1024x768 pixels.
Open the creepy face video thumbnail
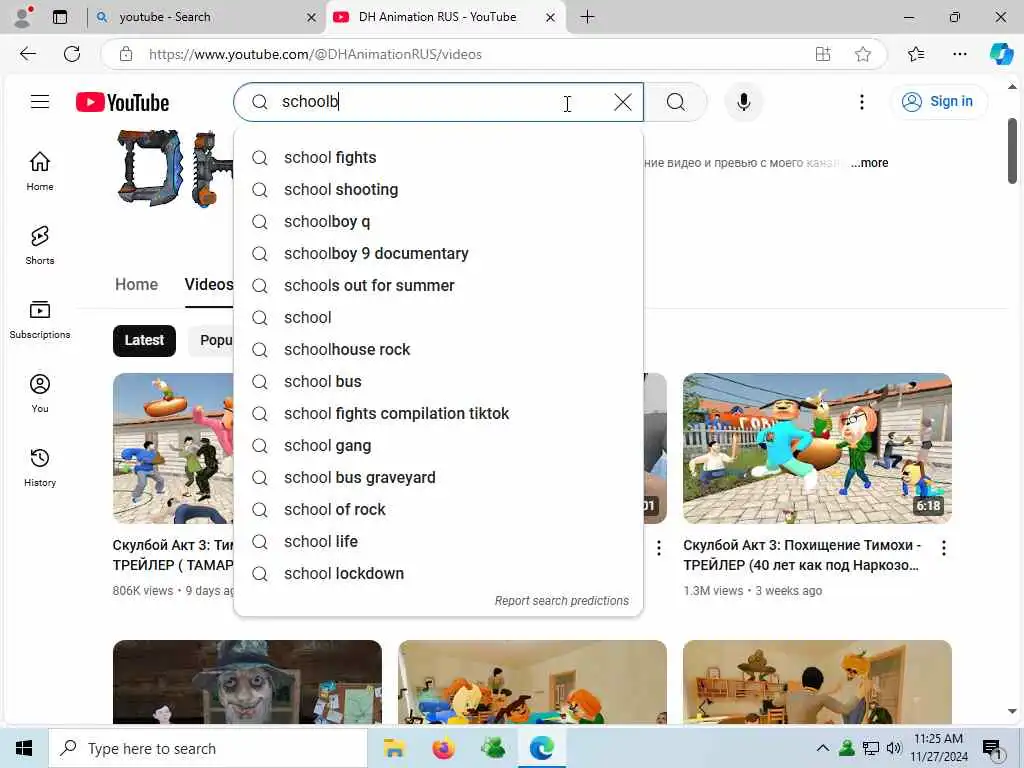(247, 682)
